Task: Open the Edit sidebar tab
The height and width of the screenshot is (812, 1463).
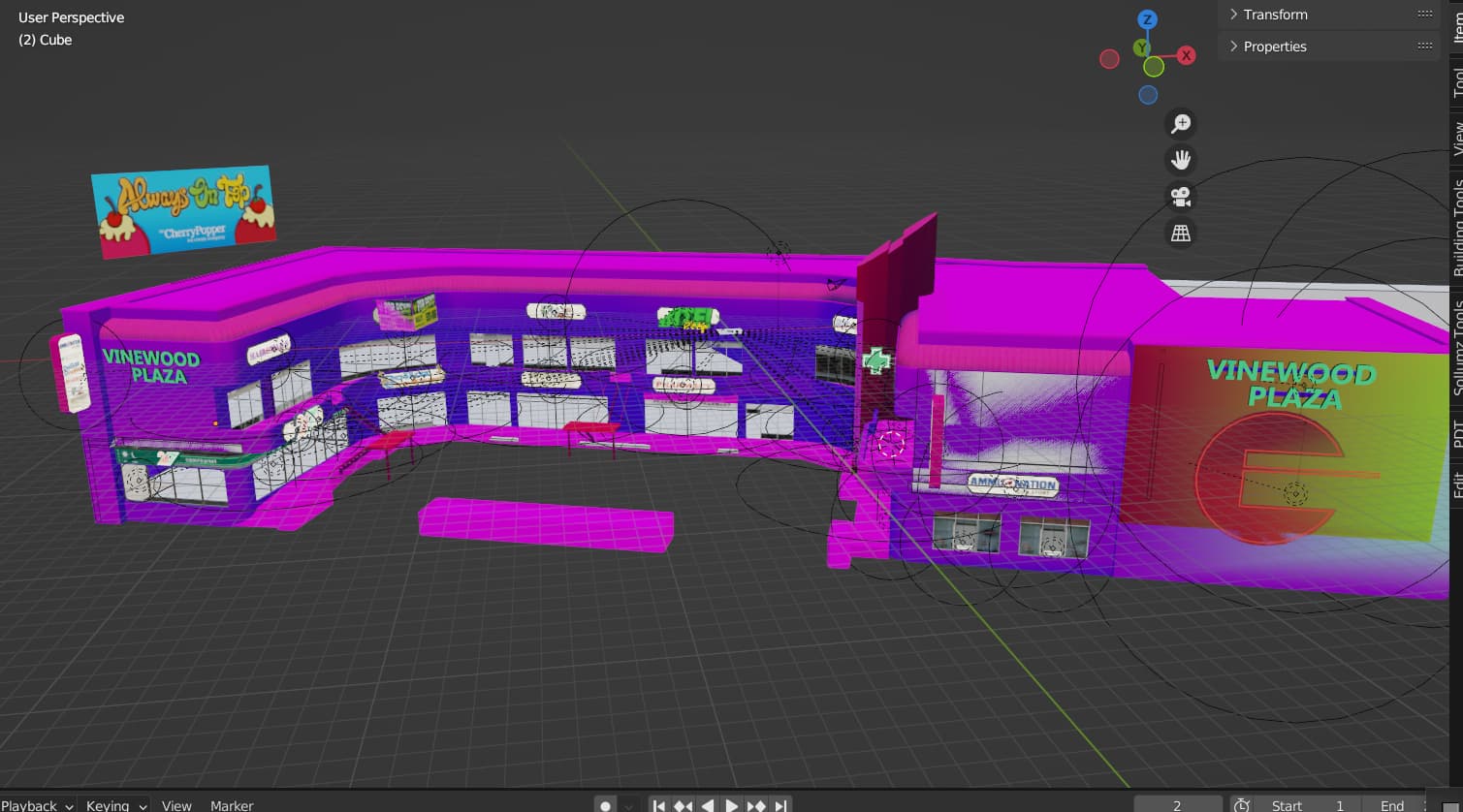Action: click(1456, 484)
